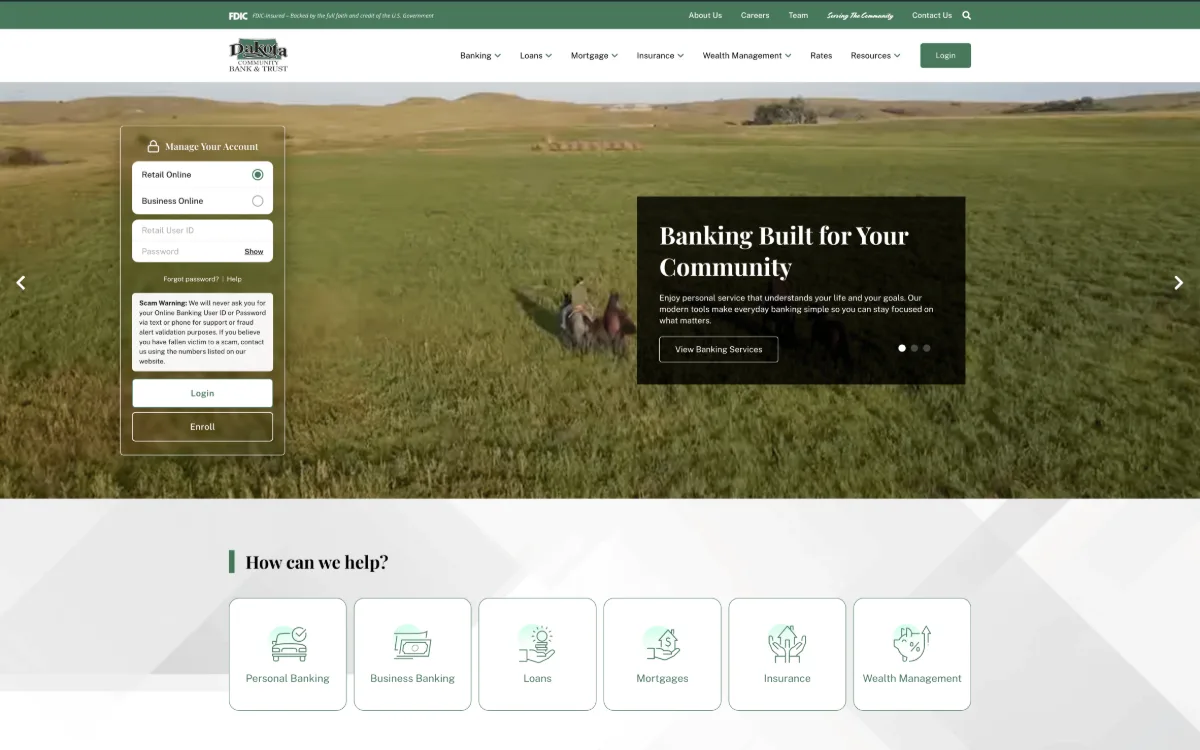Select the Business Online radio button
The width and height of the screenshot is (1200, 750).
[x=257, y=201]
